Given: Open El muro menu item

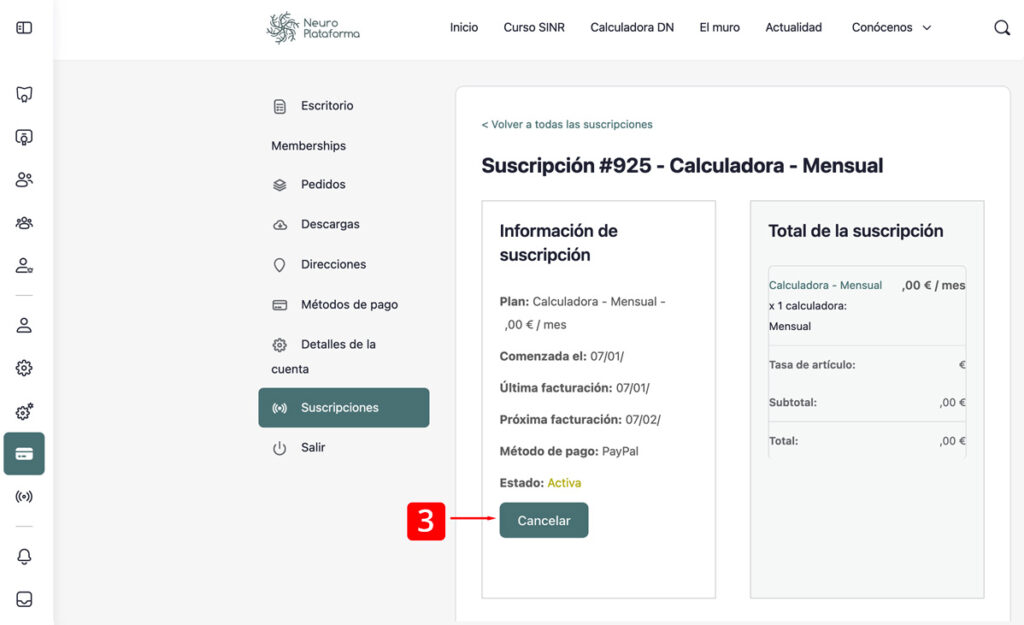Looking at the screenshot, I should click(x=719, y=27).
